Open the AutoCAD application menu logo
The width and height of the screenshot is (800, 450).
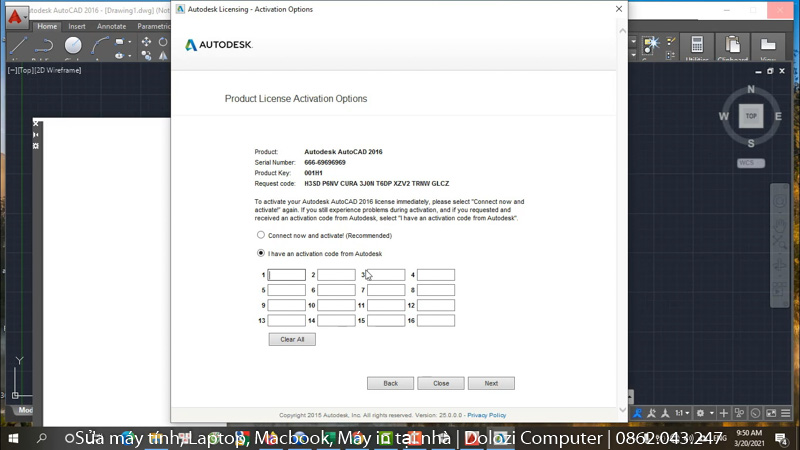pyautogui.click(x=15, y=17)
